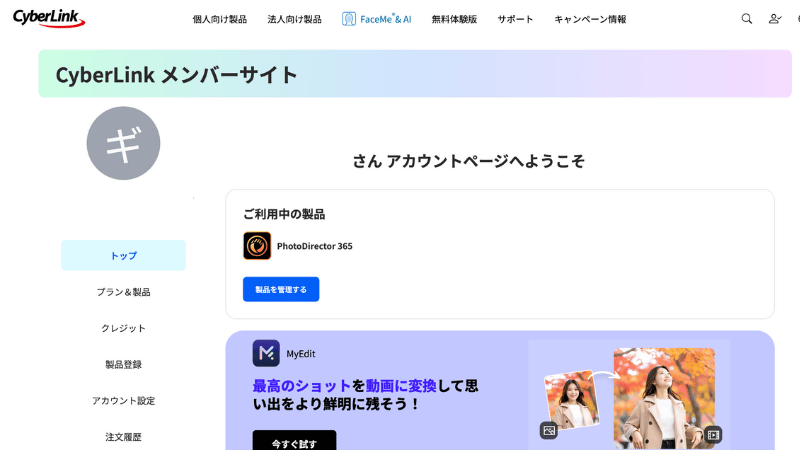The height and width of the screenshot is (450, 800).
Task: Open FaceMe & AI menu
Action: [x=377, y=19]
